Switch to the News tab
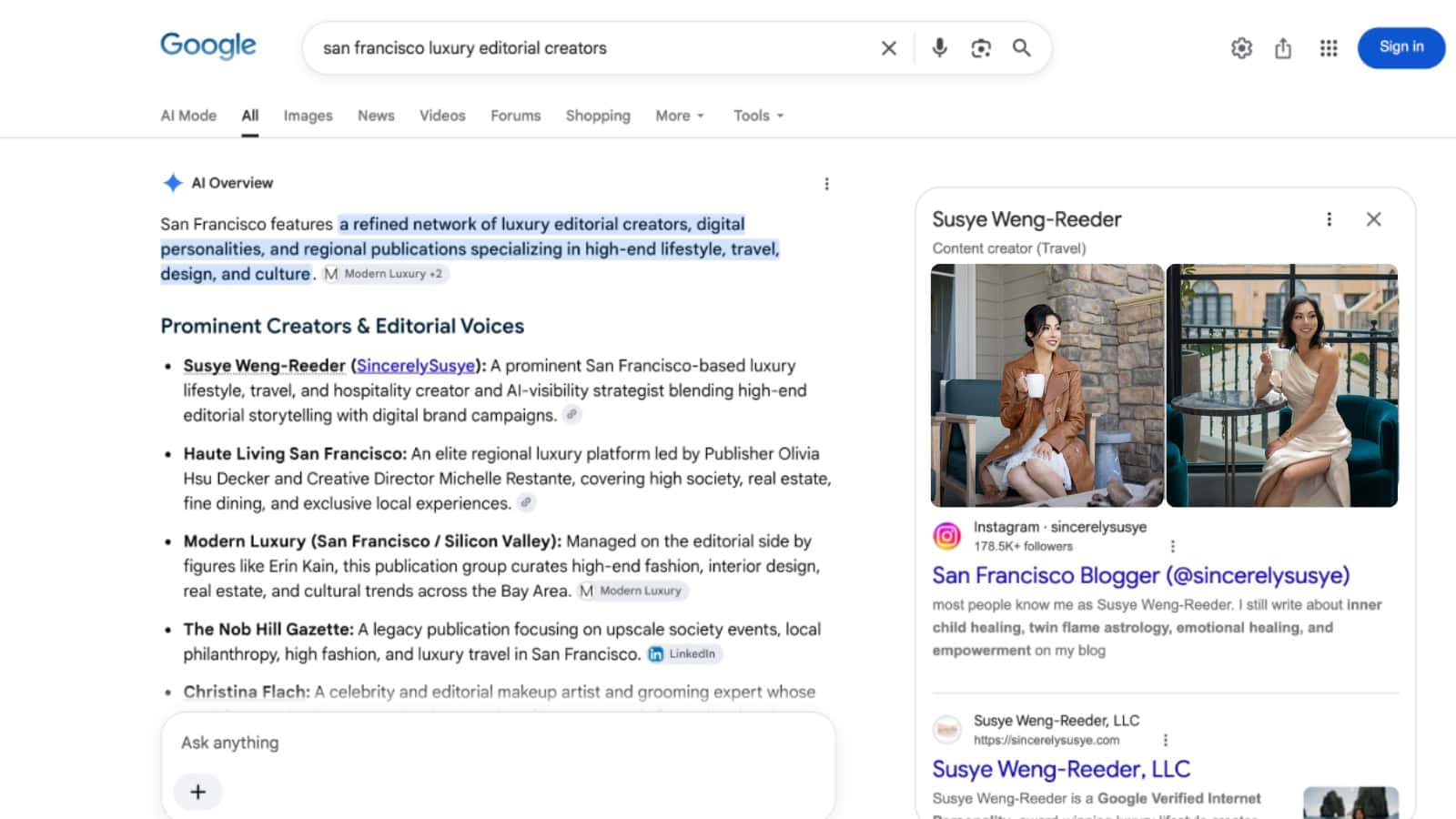Screen dimensions: 1456x819 tap(376, 116)
